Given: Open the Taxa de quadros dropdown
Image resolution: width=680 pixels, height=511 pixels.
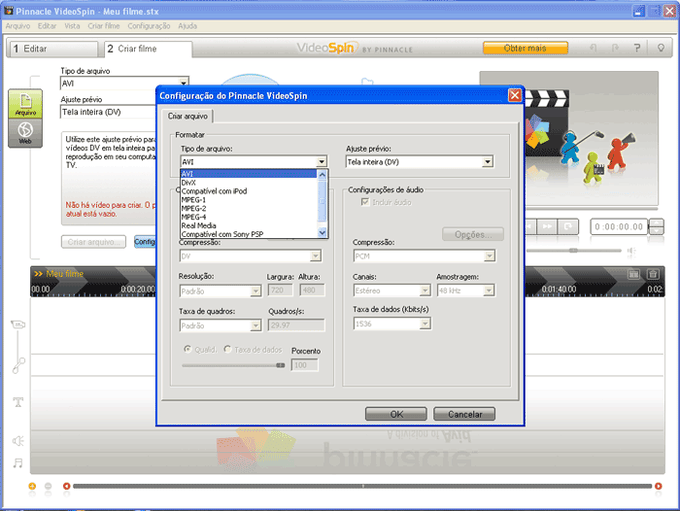Looking at the screenshot, I should point(256,325).
